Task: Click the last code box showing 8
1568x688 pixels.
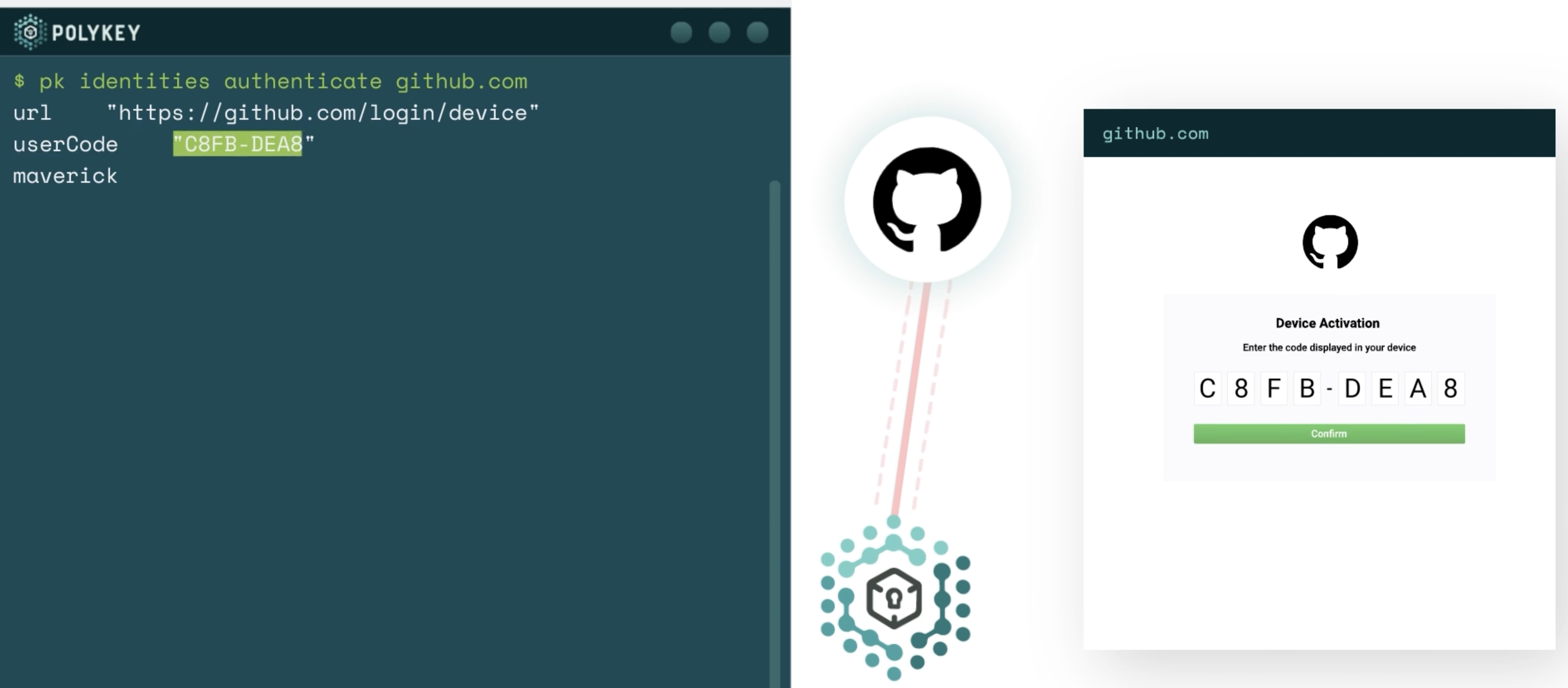Action: 1451,388
